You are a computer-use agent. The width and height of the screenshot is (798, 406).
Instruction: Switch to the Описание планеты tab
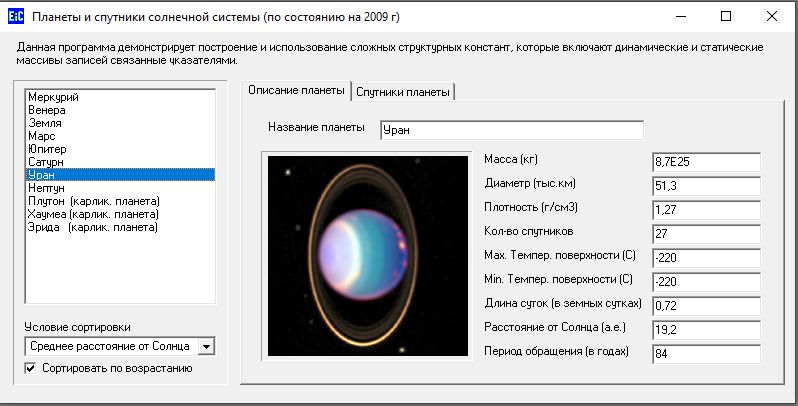point(296,91)
